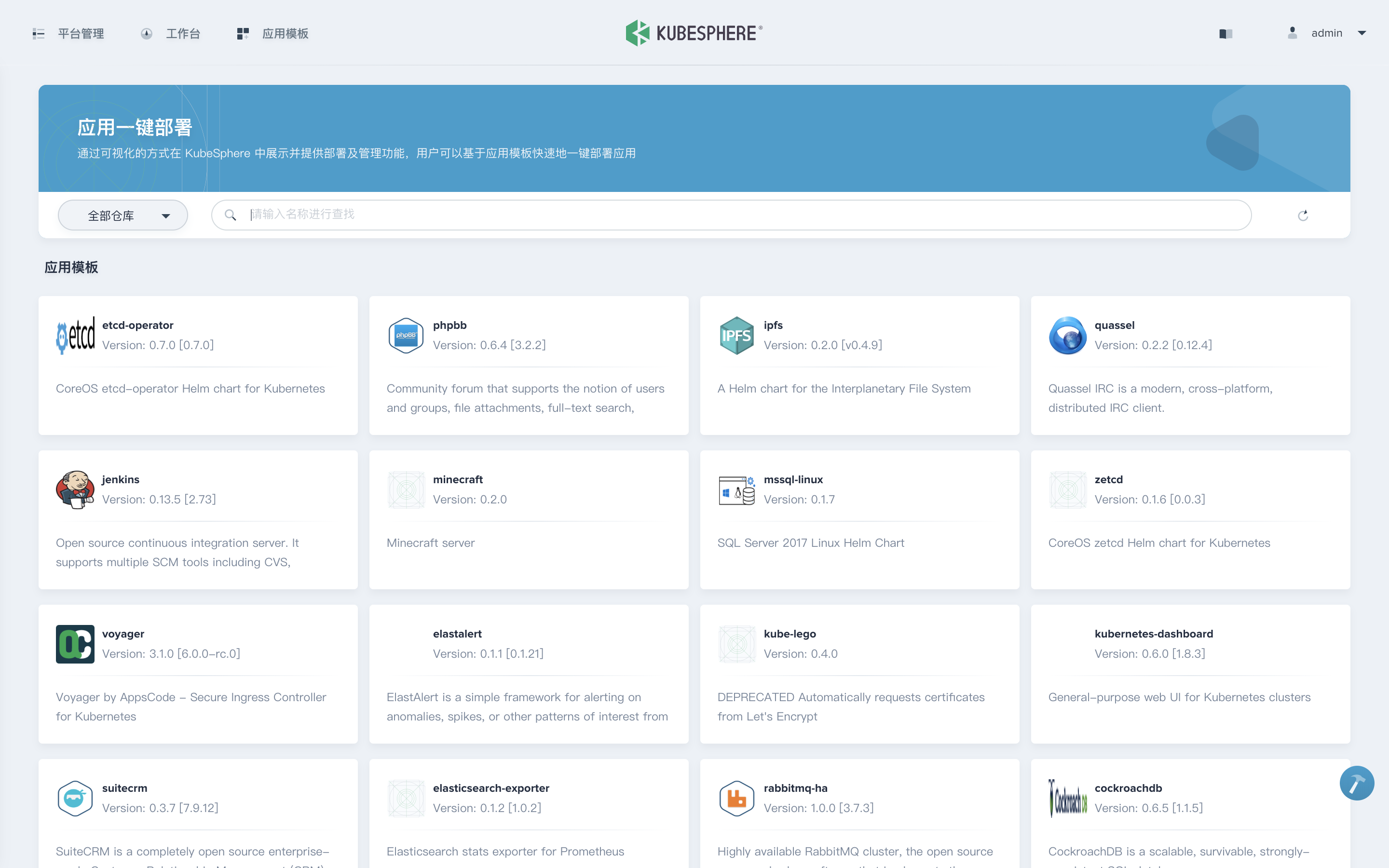Open the ipfs app title

(x=773, y=325)
